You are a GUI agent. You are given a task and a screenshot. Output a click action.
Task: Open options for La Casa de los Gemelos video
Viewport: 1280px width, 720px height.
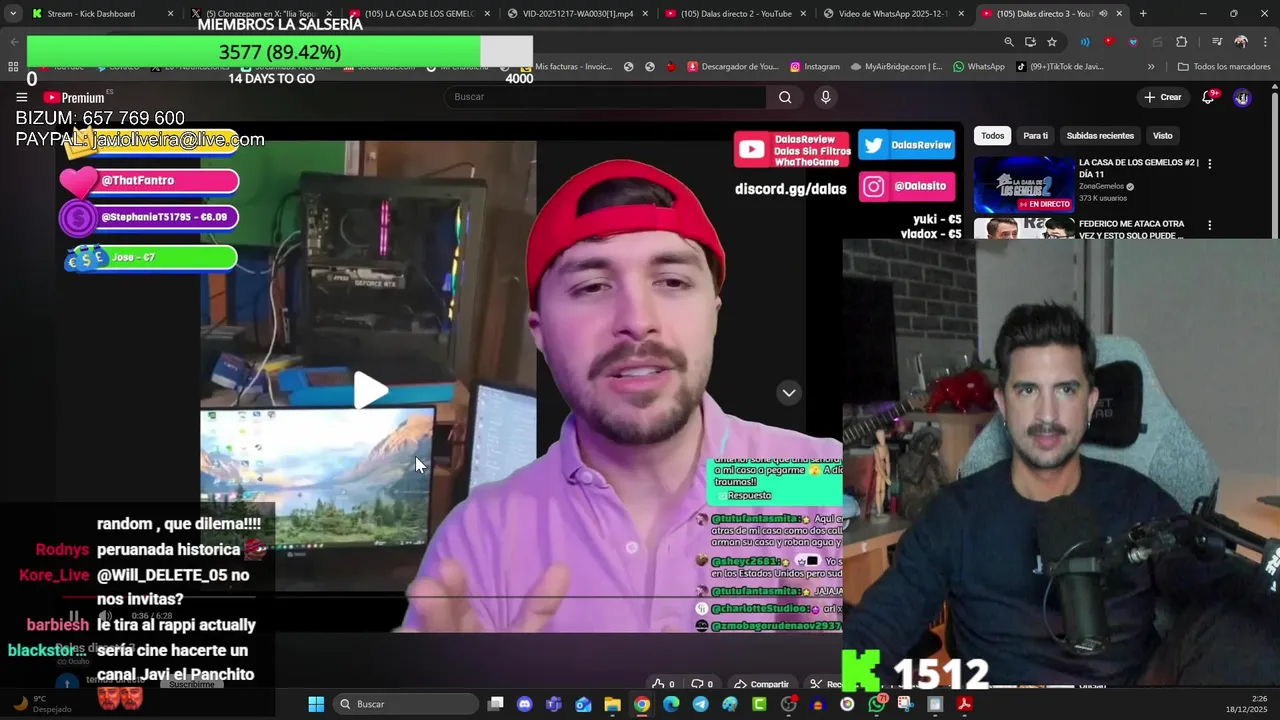[x=1209, y=163]
